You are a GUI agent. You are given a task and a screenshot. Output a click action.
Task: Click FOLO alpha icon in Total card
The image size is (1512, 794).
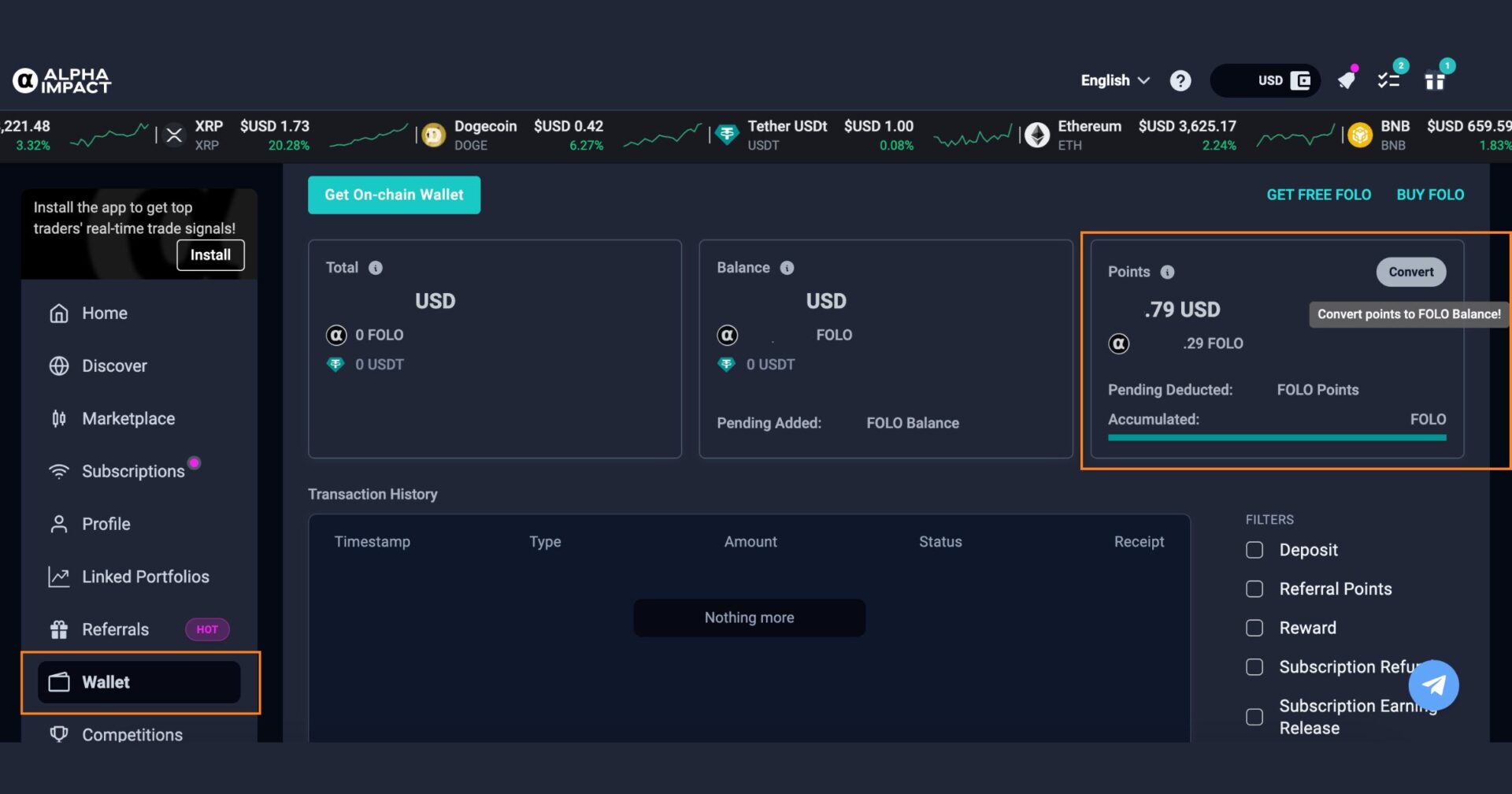pos(336,335)
